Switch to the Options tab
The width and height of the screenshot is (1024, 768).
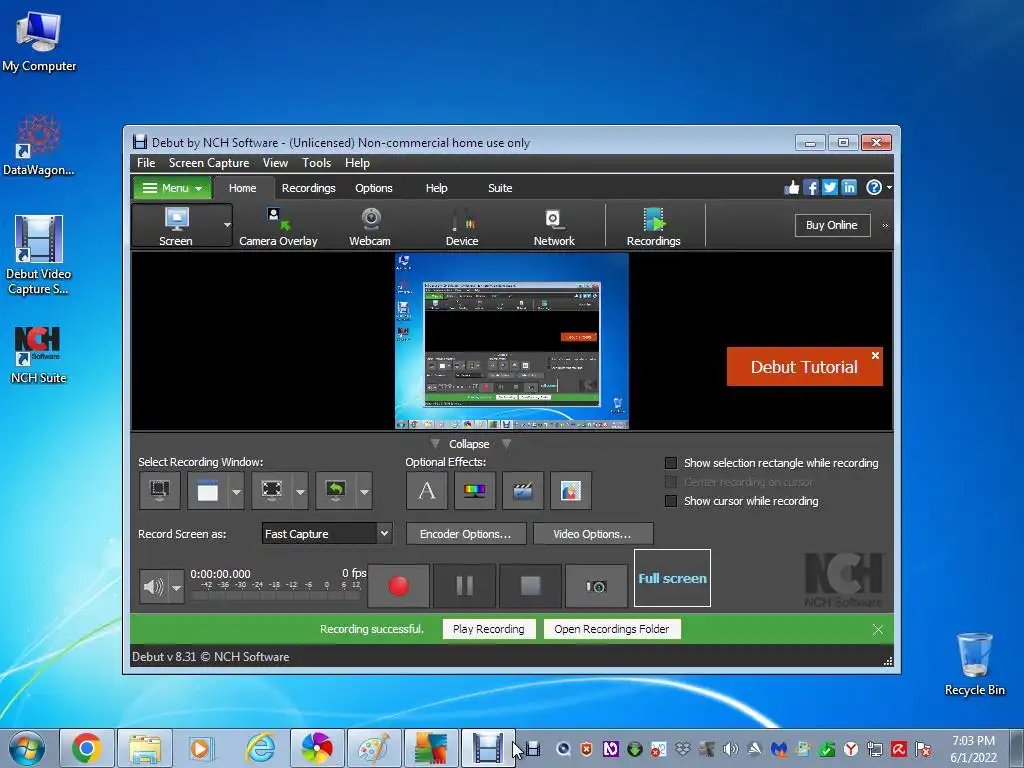(x=374, y=188)
